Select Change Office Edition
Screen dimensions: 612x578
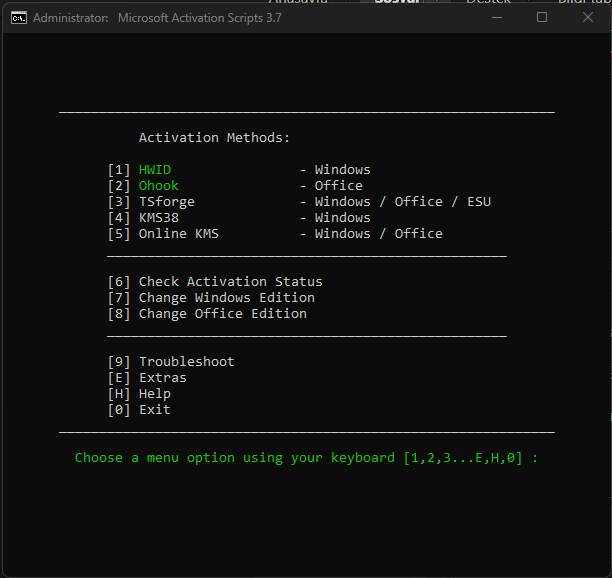tap(222, 314)
